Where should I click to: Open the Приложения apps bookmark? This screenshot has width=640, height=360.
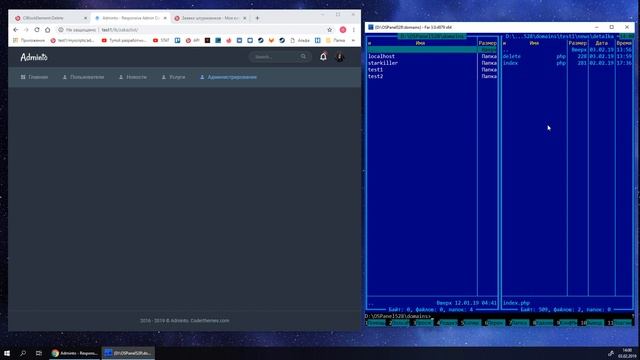(29, 40)
